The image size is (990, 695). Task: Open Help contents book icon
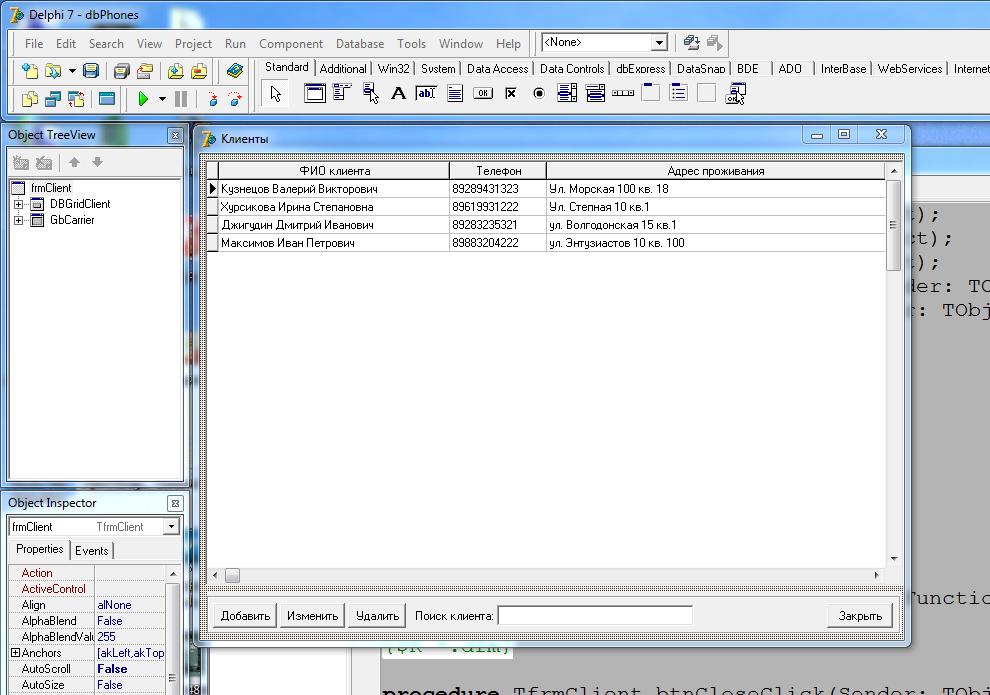coord(234,71)
